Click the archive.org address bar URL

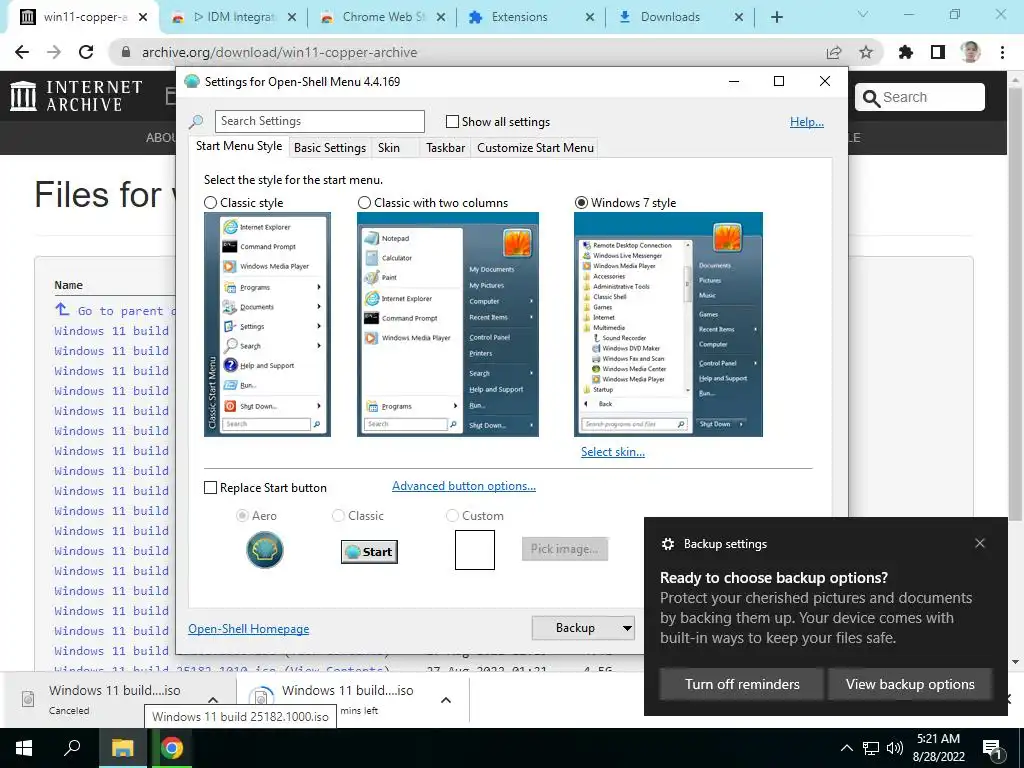(x=280, y=52)
